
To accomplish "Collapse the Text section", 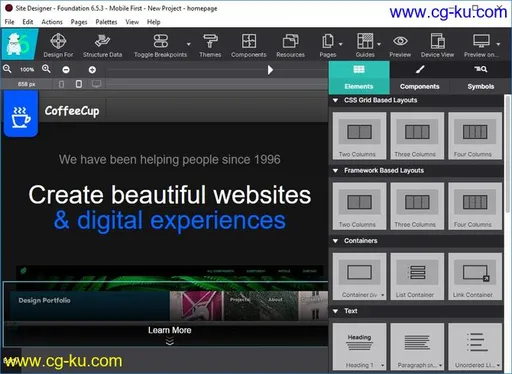I will (x=336, y=311).
